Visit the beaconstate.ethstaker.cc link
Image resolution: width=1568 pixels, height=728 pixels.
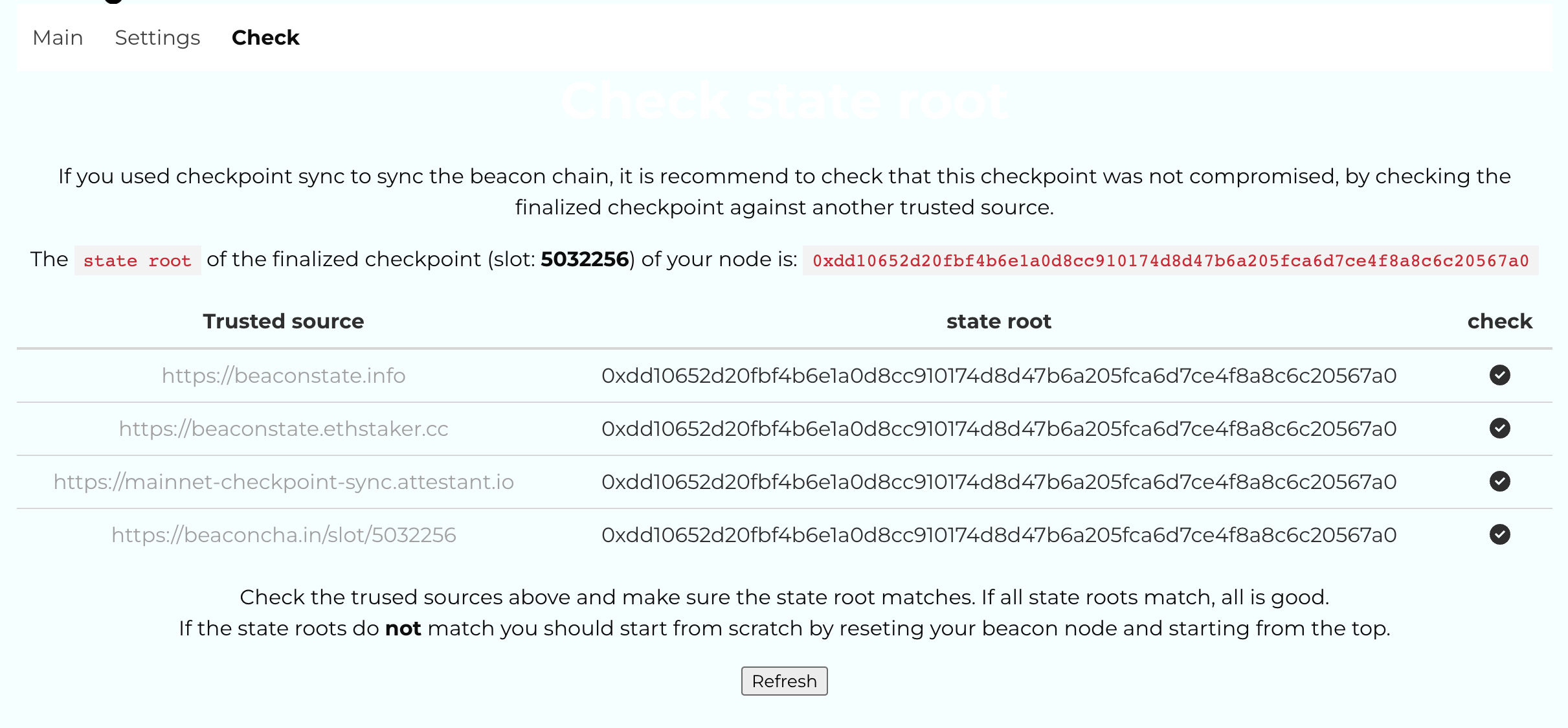[x=284, y=429]
